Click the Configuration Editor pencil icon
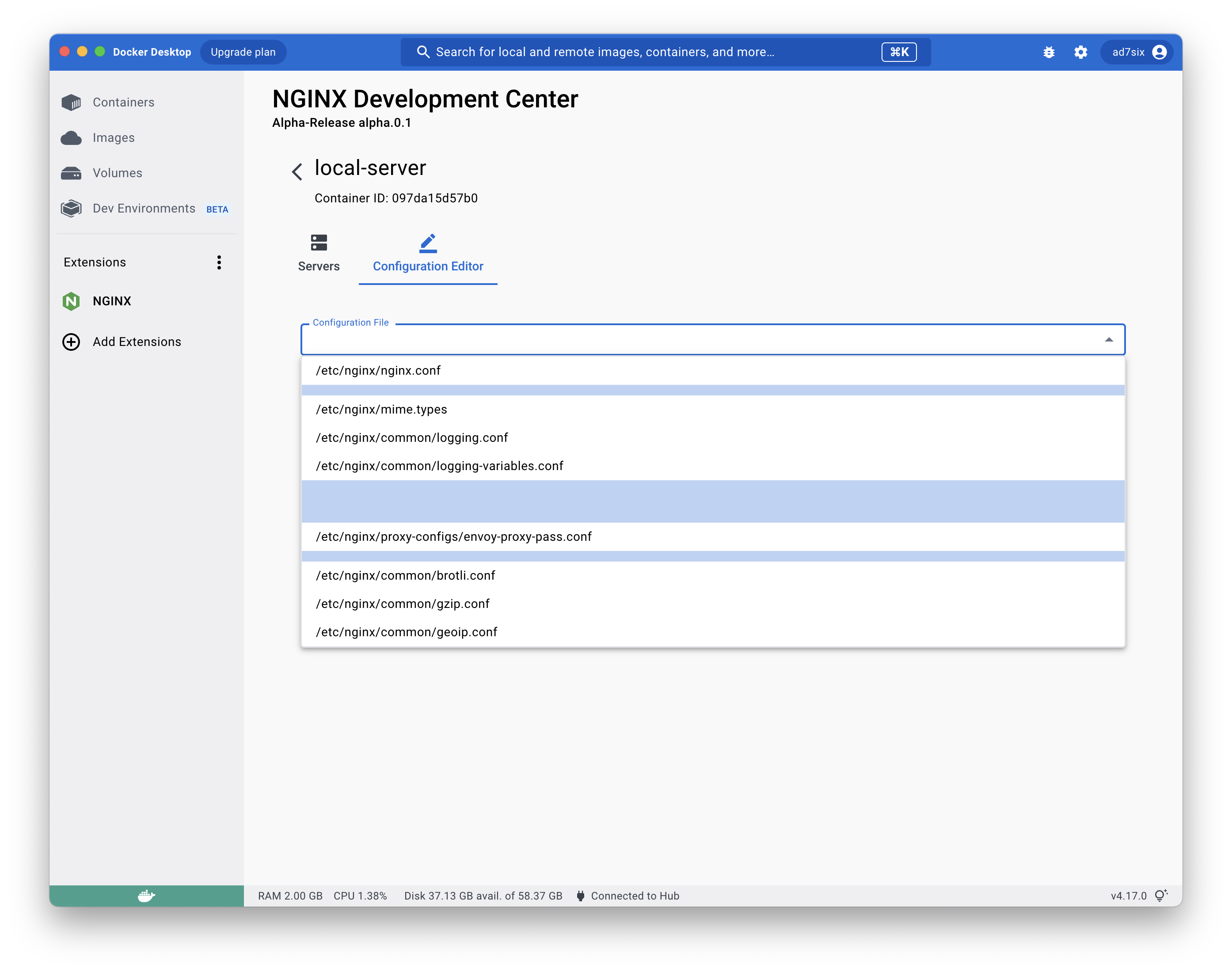This screenshot has width=1232, height=972. point(428,243)
